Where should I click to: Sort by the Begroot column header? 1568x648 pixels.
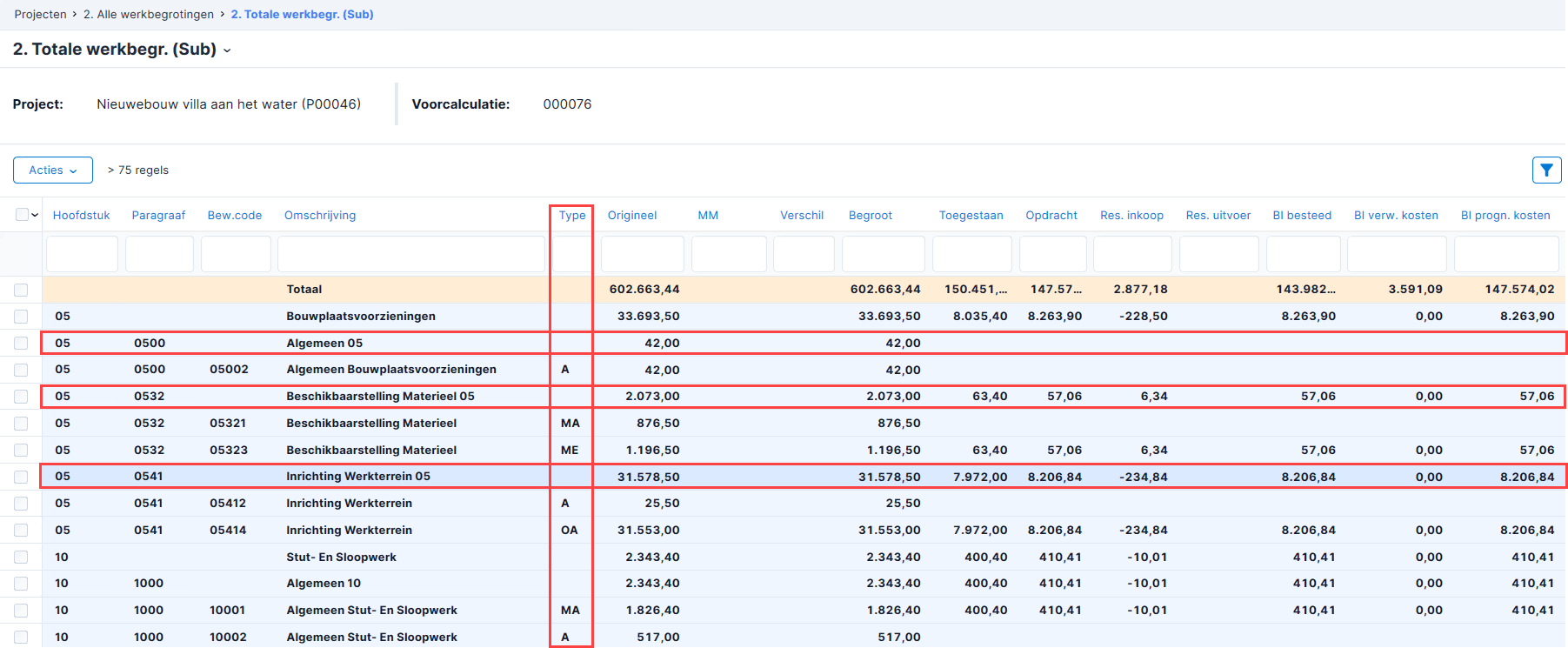(x=871, y=215)
